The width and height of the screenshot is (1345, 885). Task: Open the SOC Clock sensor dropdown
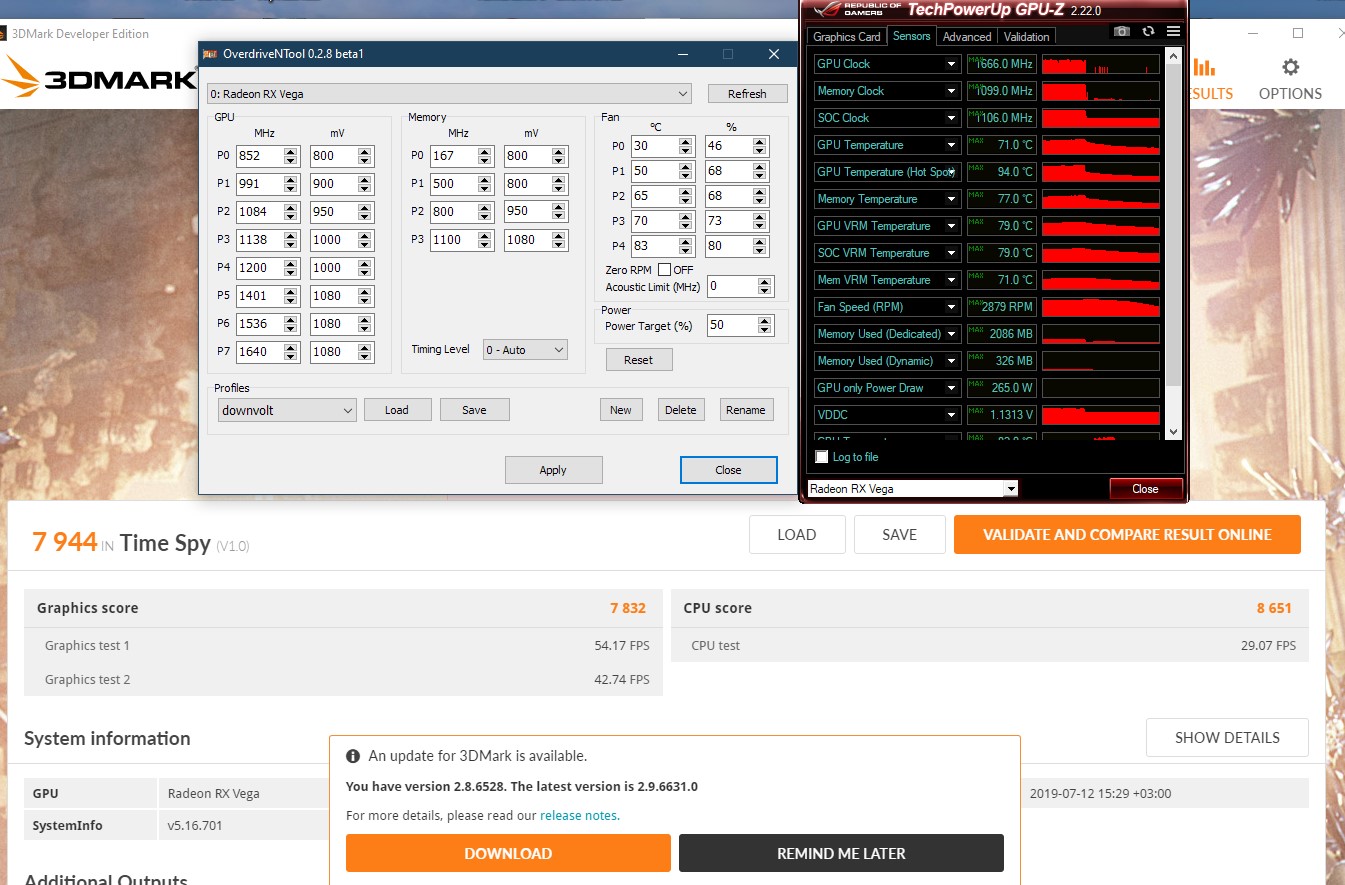click(x=951, y=118)
